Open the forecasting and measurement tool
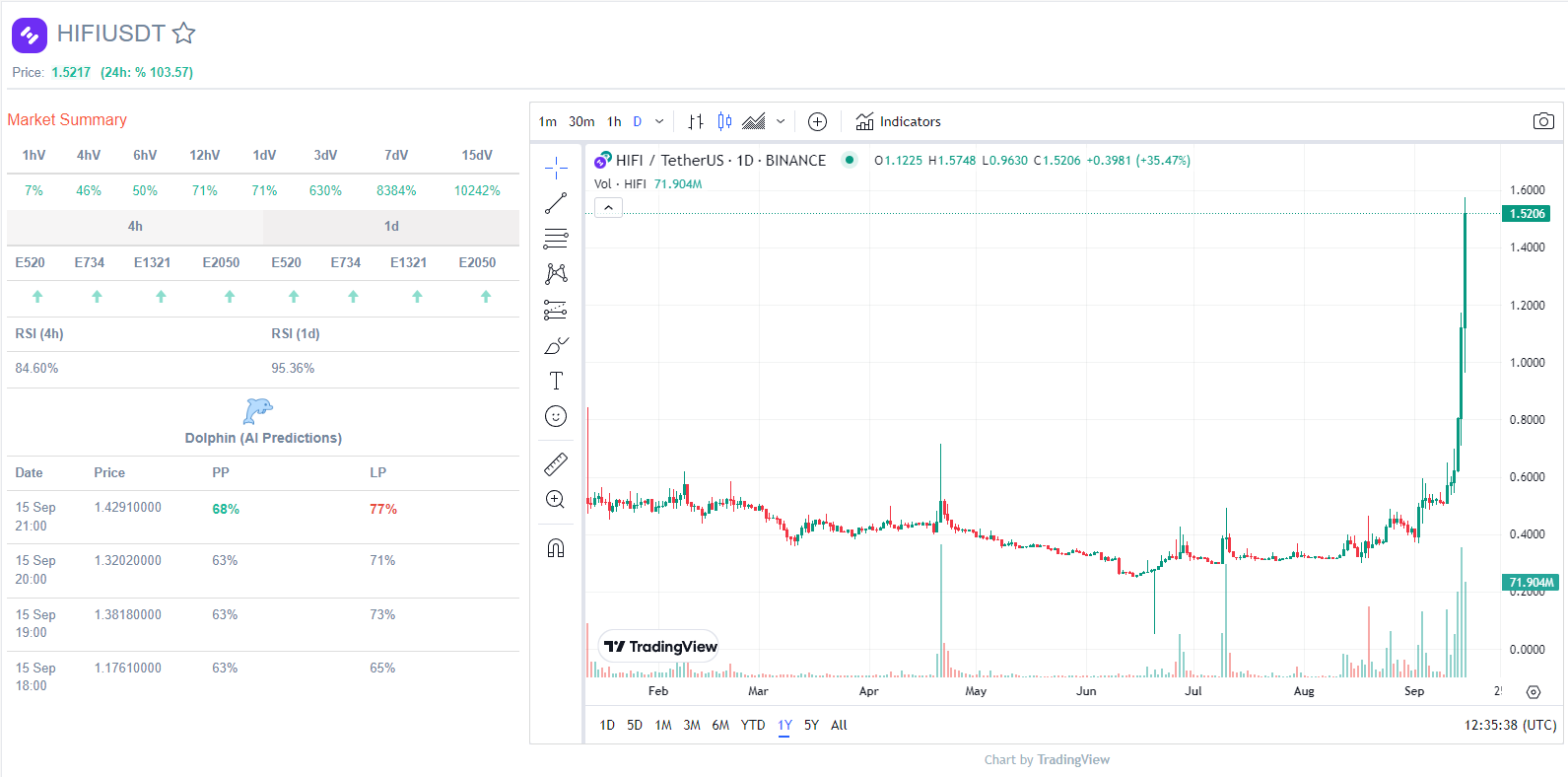 [556, 311]
